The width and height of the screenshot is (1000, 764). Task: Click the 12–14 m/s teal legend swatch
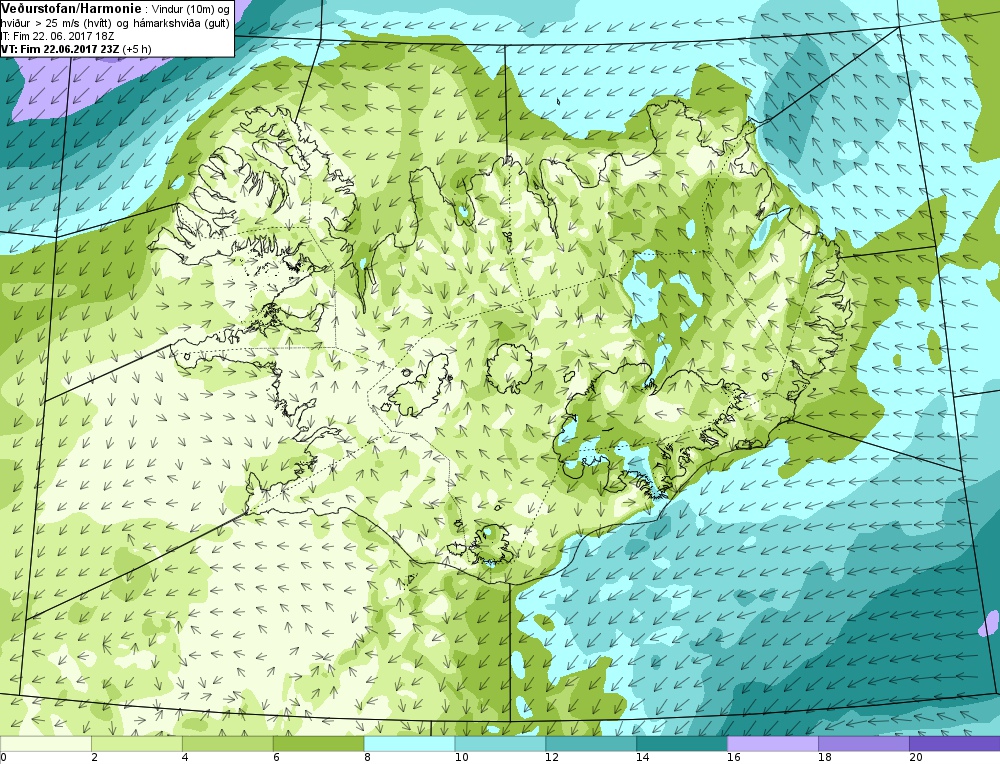[591, 744]
